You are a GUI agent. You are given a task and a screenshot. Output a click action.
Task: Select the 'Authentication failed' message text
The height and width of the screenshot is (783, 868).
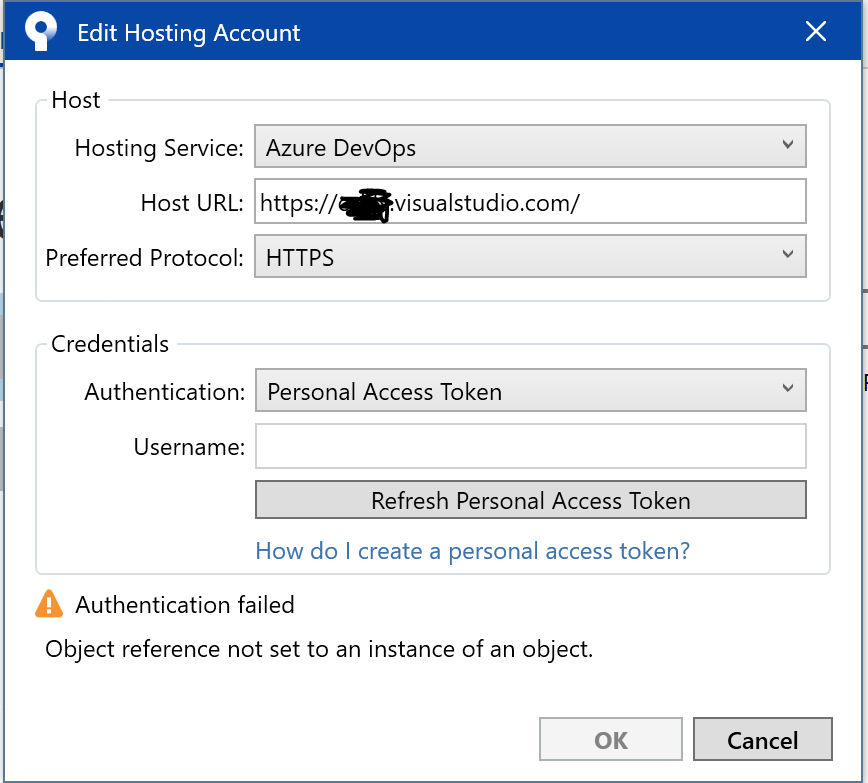(x=185, y=605)
